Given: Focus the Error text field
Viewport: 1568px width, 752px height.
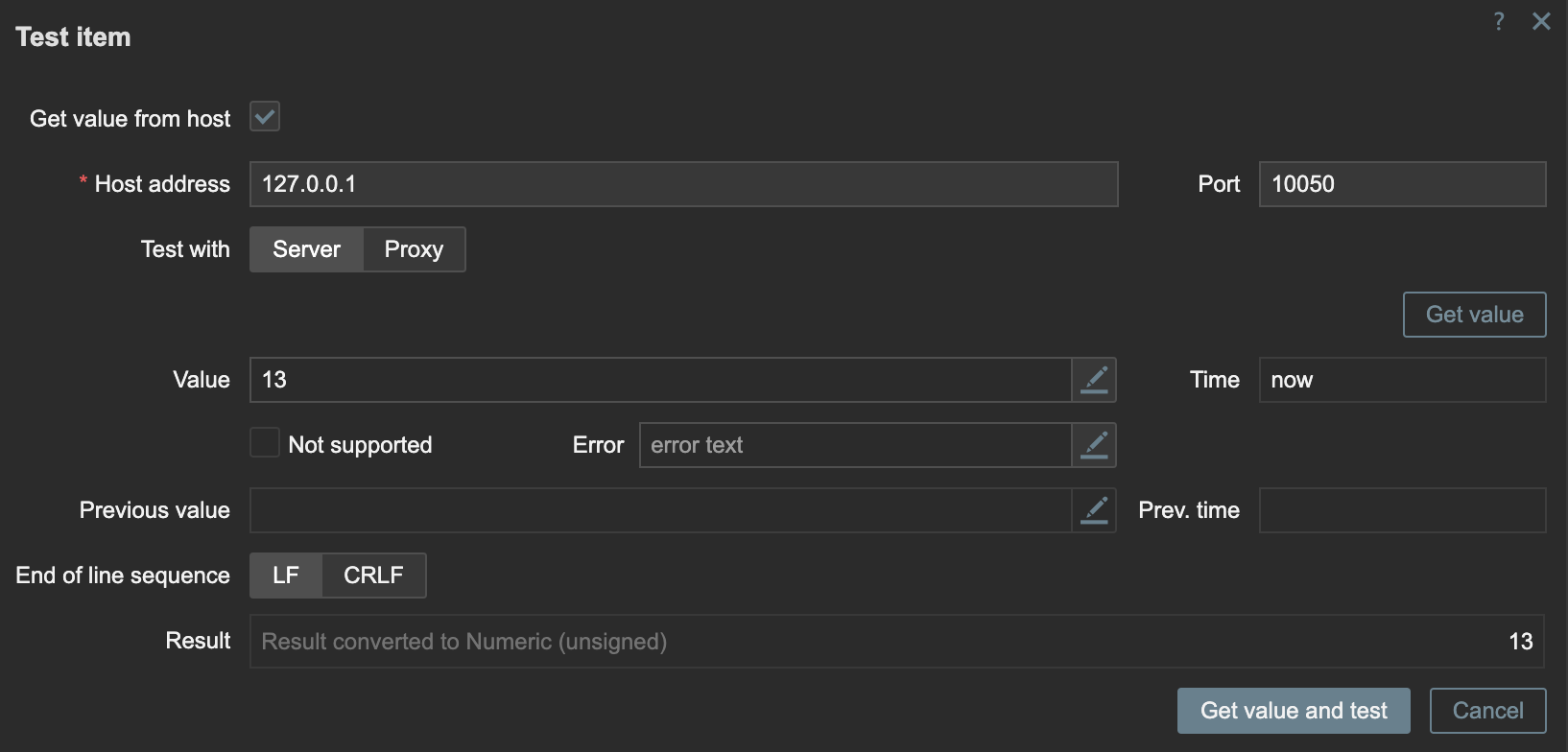Looking at the screenshot, I should click(856, 445).
